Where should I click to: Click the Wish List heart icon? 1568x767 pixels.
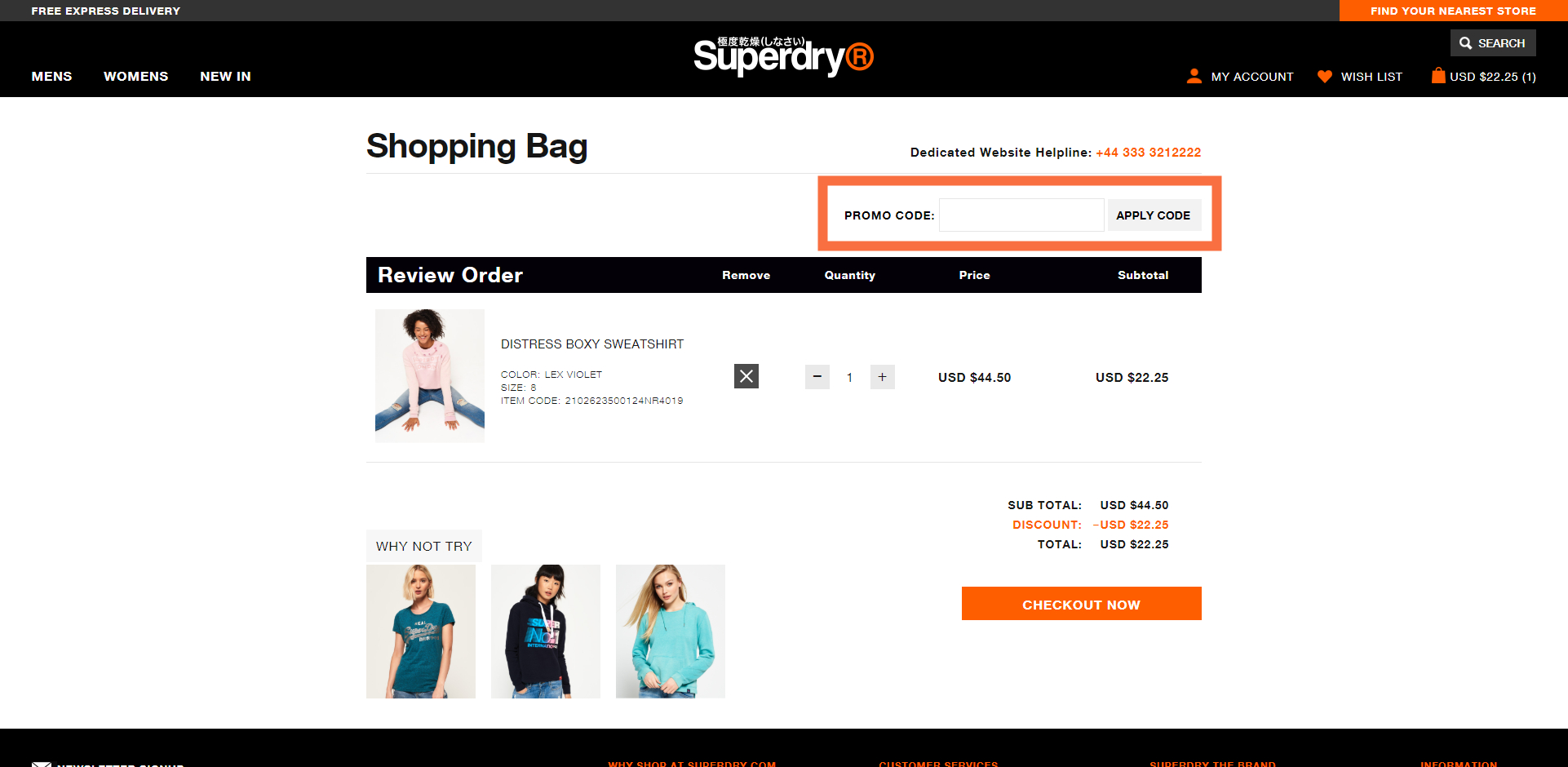(1324, 76)
